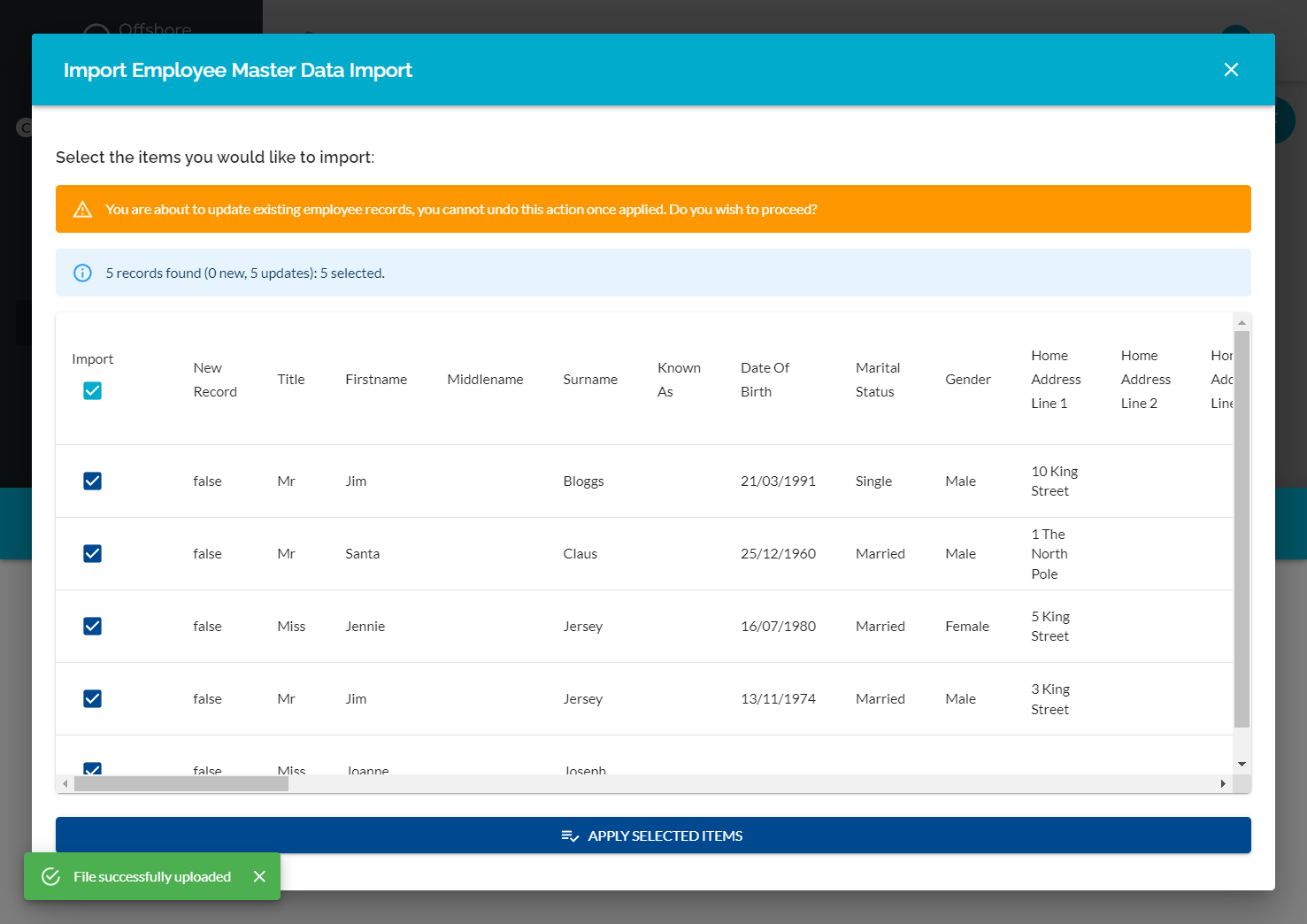Click the table's scroll up arrow

coord(1242,323)
